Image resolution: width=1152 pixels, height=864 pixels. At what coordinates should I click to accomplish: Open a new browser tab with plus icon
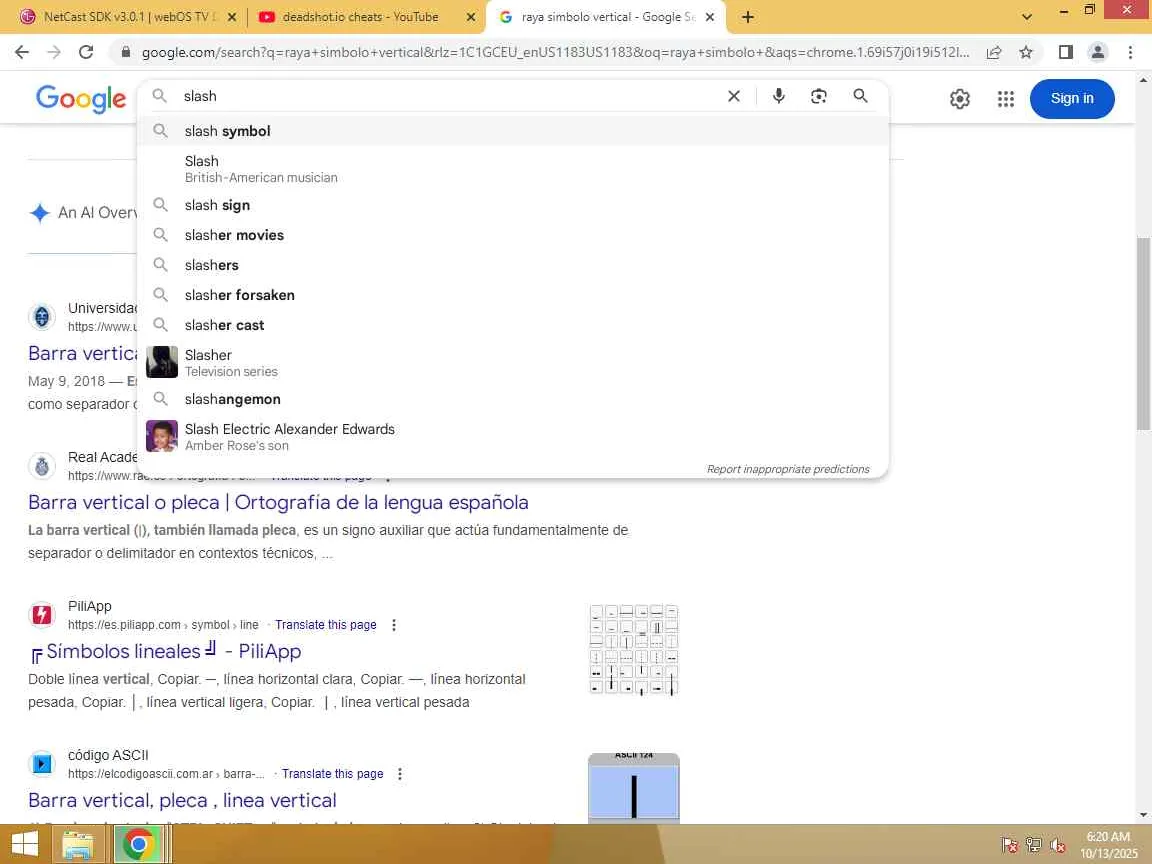pyautogui.click(x=747, y=17)
